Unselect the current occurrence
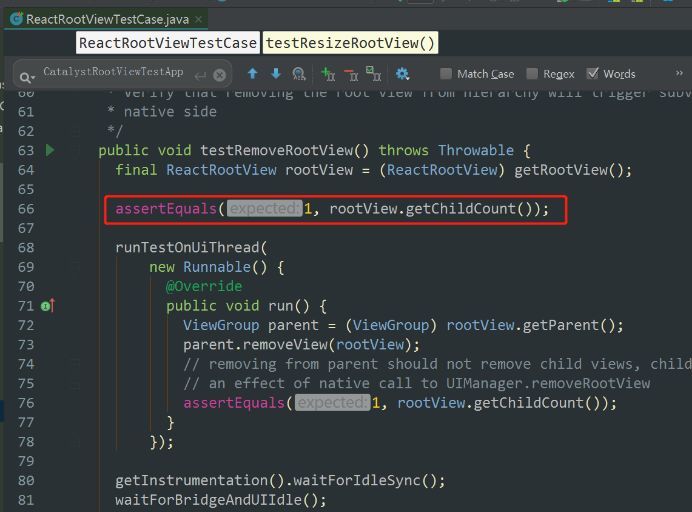 351,75
